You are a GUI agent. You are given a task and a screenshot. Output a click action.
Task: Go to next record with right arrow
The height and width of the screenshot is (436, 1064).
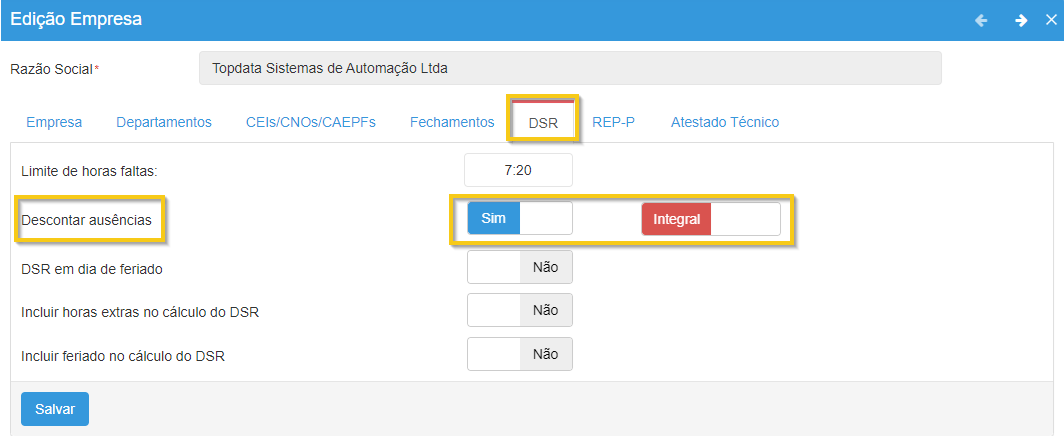1021,20
